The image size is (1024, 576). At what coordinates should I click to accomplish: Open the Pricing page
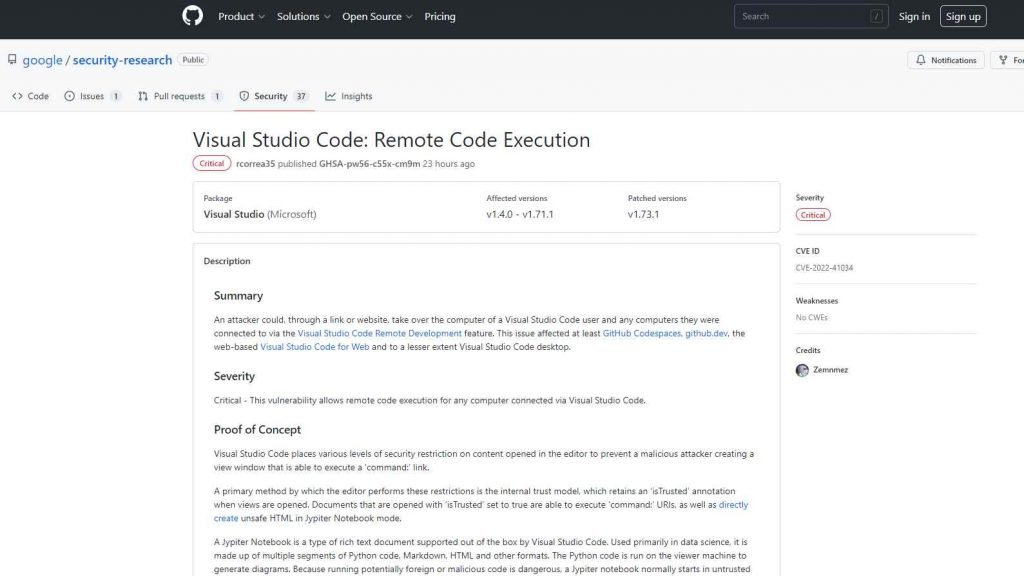point(440,16)
